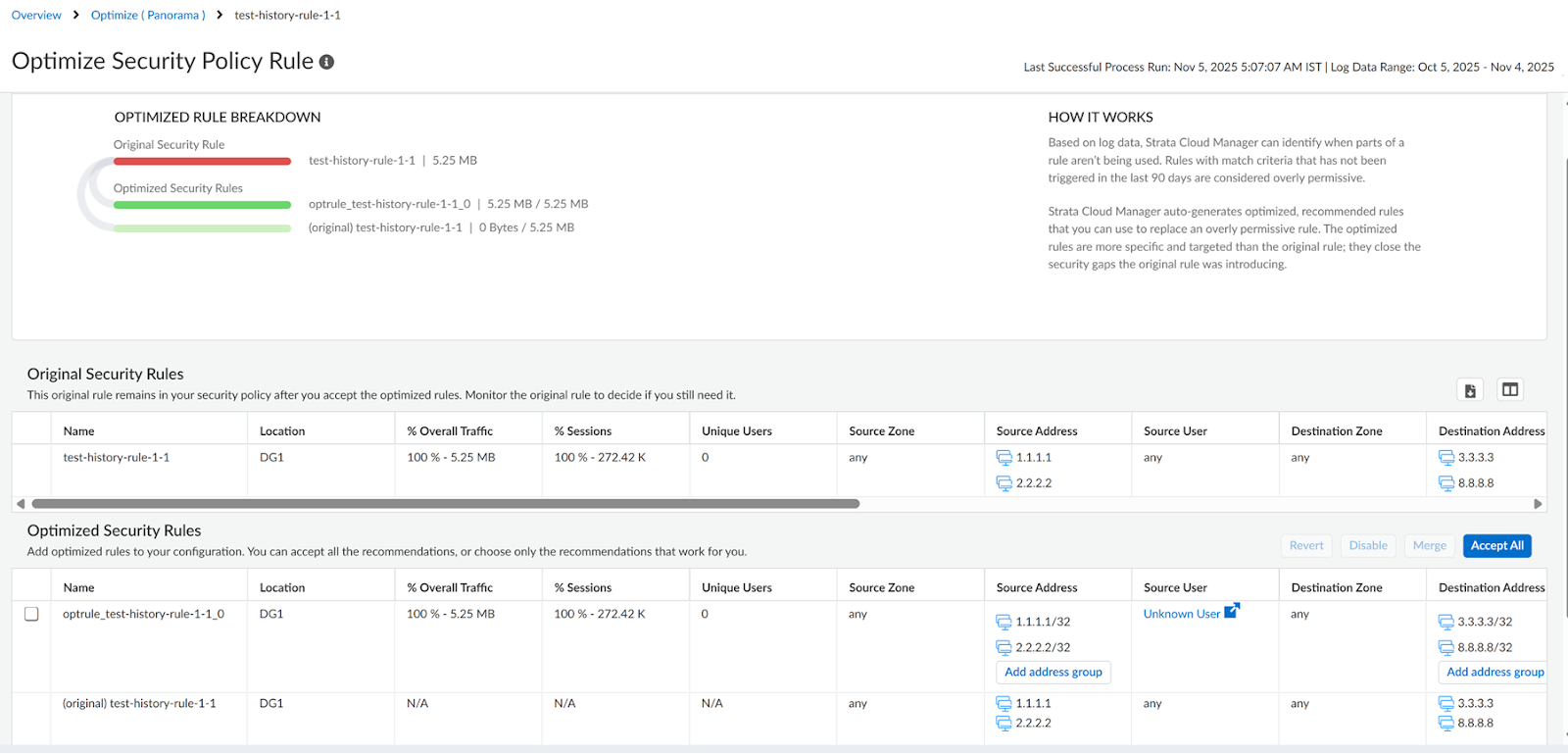This screenshot has height=754, width=1568.
Task: Click the Revert button
Action: click(1305, 546)
